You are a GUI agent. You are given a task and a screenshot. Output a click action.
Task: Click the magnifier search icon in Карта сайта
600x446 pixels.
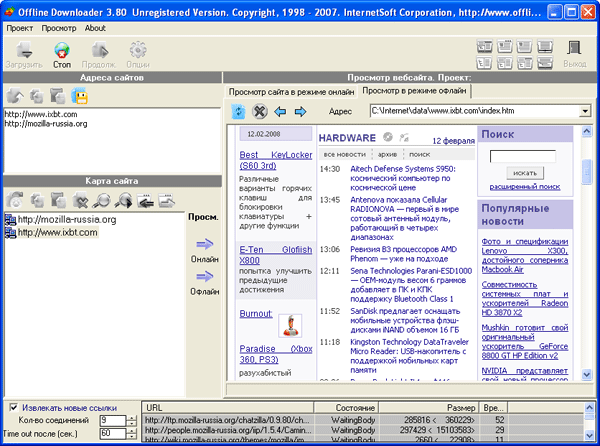(102, 200)
